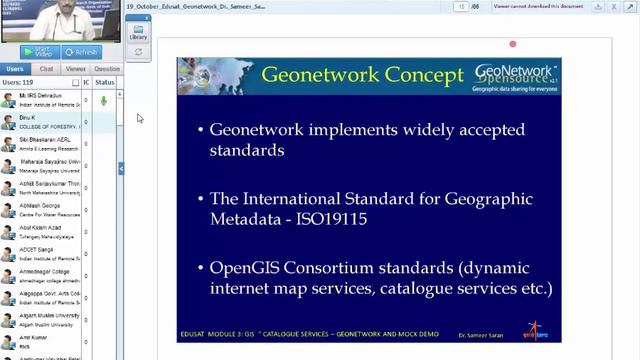Image resolution: width=640 pixels, height=360 pixels.
Task: Click Start Video button
Action: click(x=40, y=52)
